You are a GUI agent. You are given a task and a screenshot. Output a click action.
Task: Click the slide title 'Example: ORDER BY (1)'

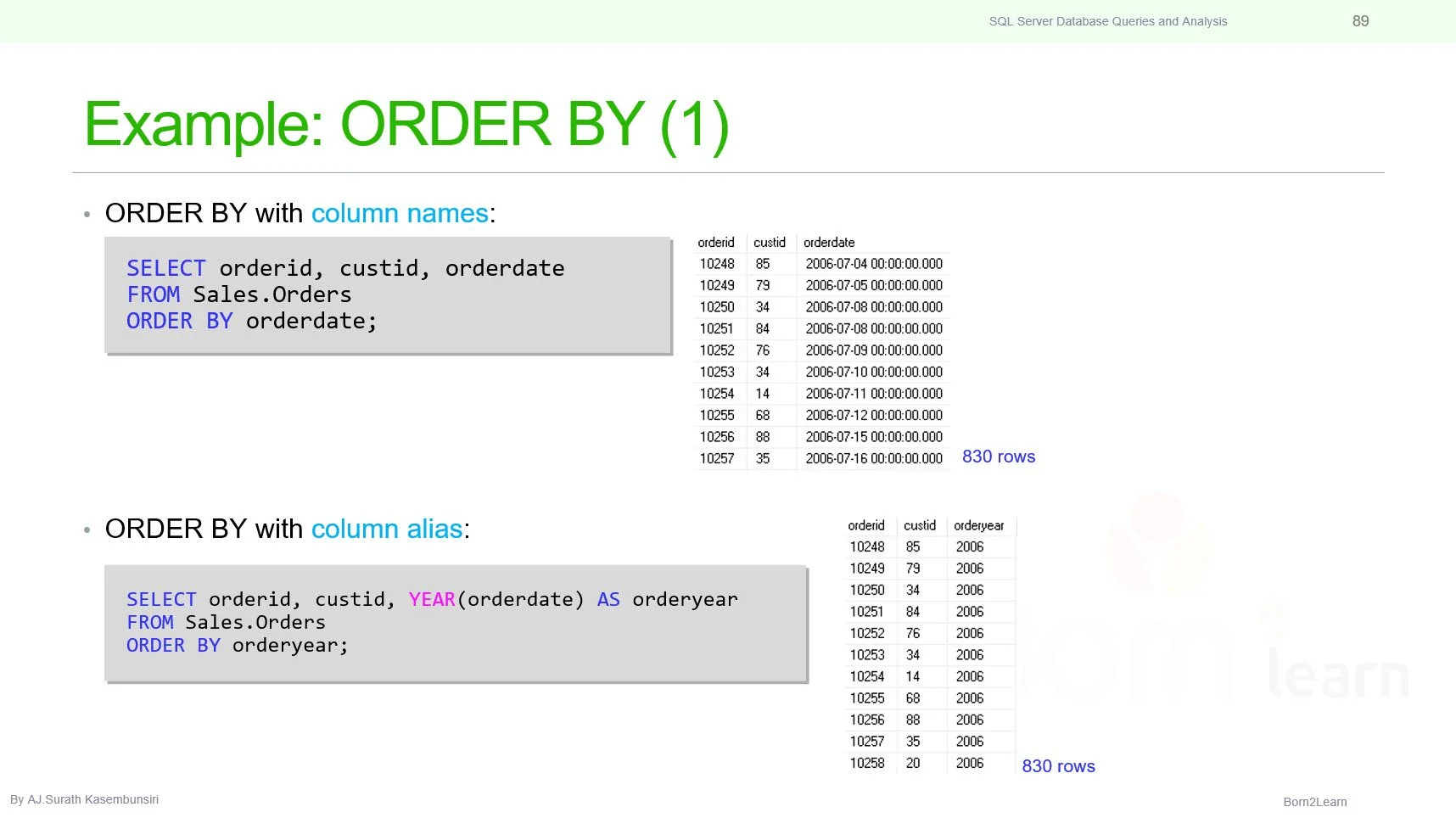(x=406, y=126)
